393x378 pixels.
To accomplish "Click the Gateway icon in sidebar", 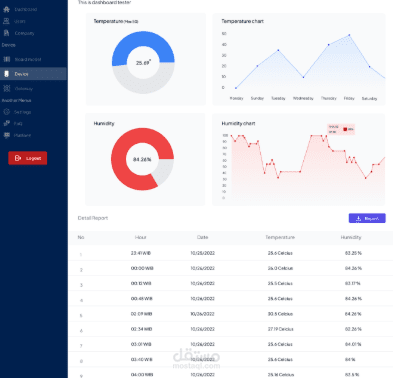I will tap(6, 88).
